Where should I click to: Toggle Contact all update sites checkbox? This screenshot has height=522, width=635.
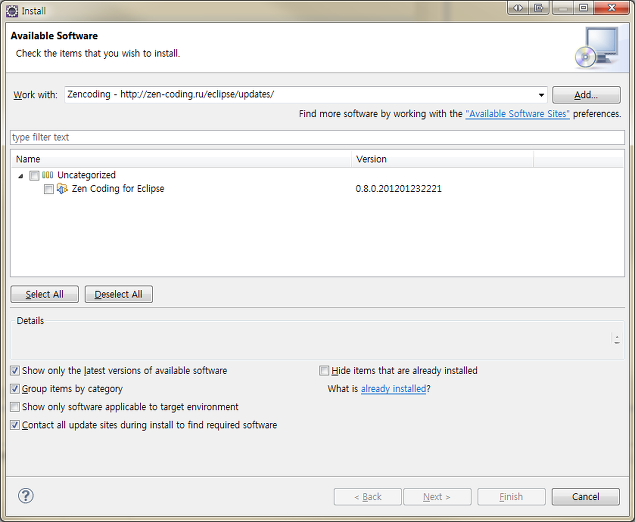point(15,425)
